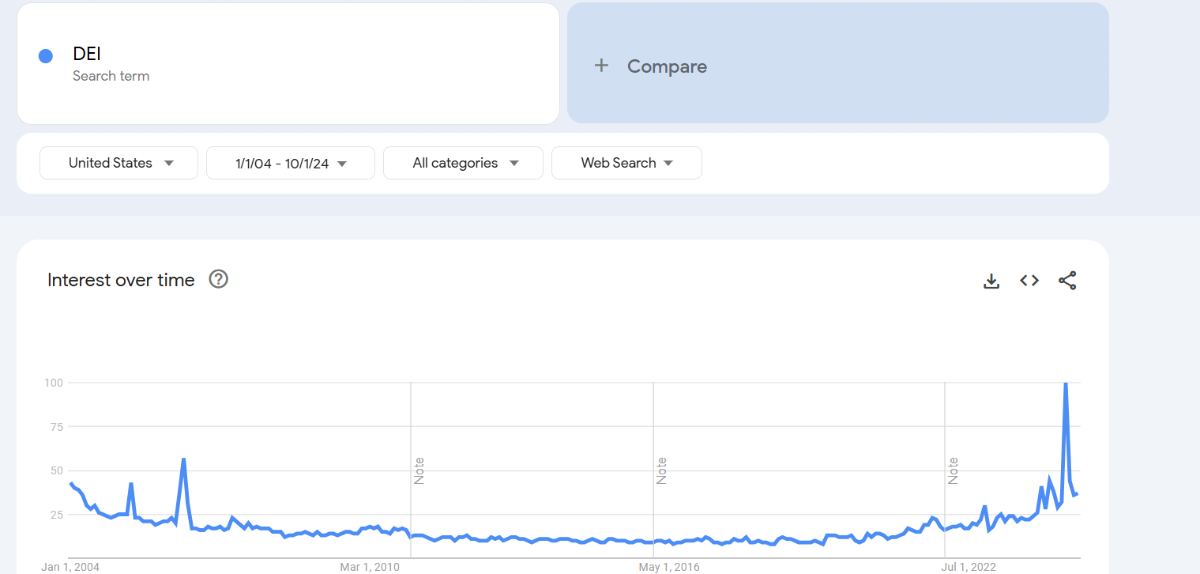Open the All categories dropdown

pos(463,163)
